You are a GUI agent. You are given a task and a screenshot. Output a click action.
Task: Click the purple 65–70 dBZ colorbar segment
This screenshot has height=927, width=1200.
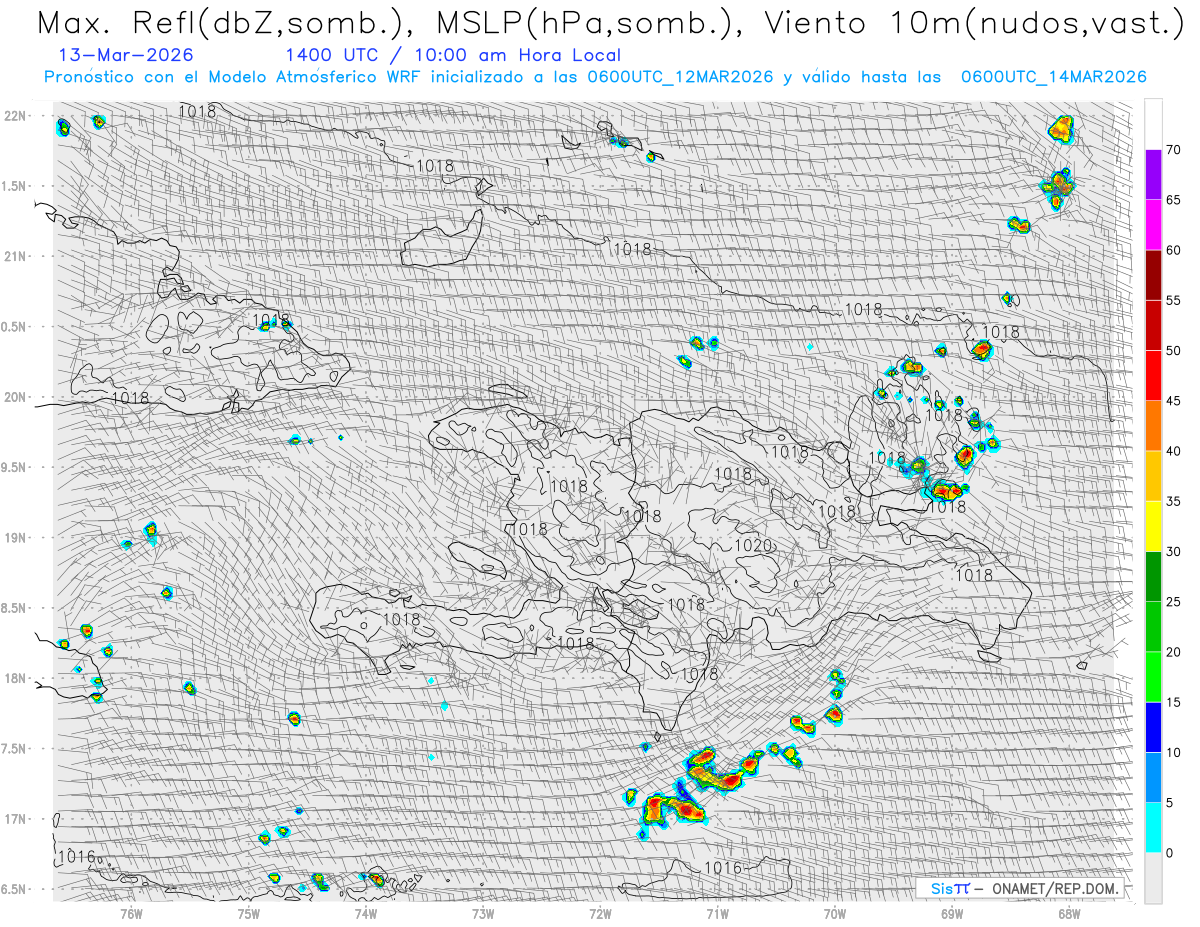[1153, 175]
